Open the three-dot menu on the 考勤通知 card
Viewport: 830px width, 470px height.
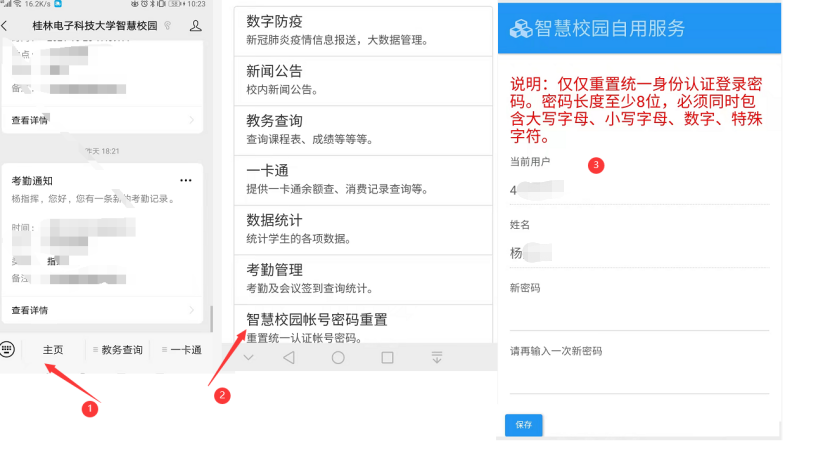tap(186, 180)
